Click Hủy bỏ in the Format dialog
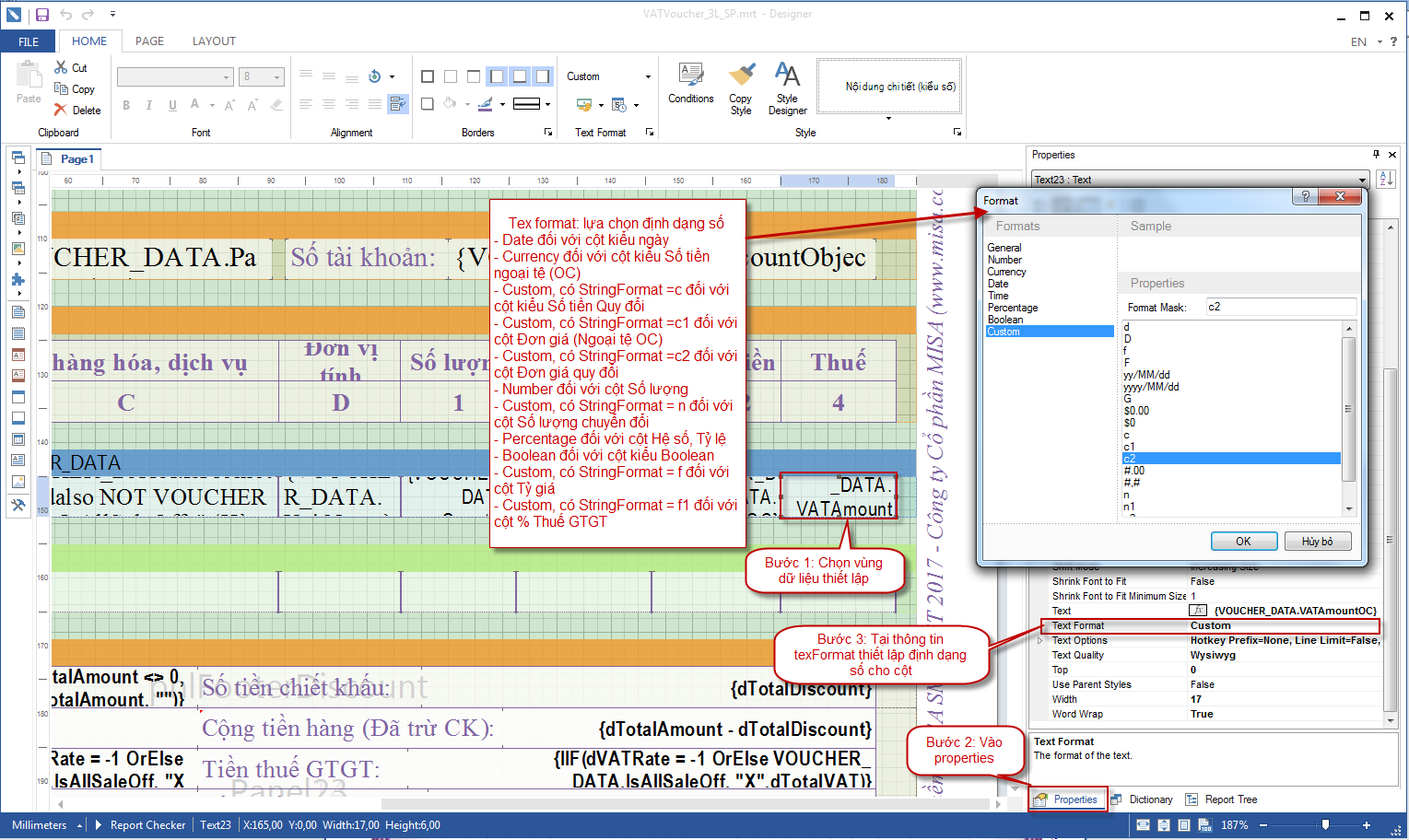Image resolution: width=1409 pixels, height=840 pixels. pos(1317,542)
